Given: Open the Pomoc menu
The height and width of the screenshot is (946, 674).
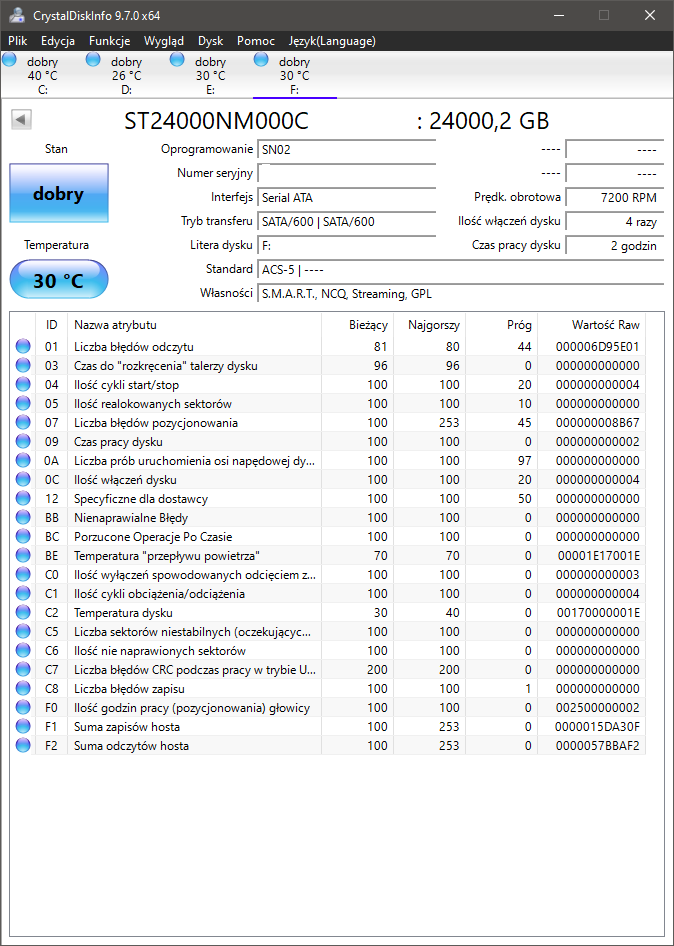Looking at the screenshot, I should point(256,41).
